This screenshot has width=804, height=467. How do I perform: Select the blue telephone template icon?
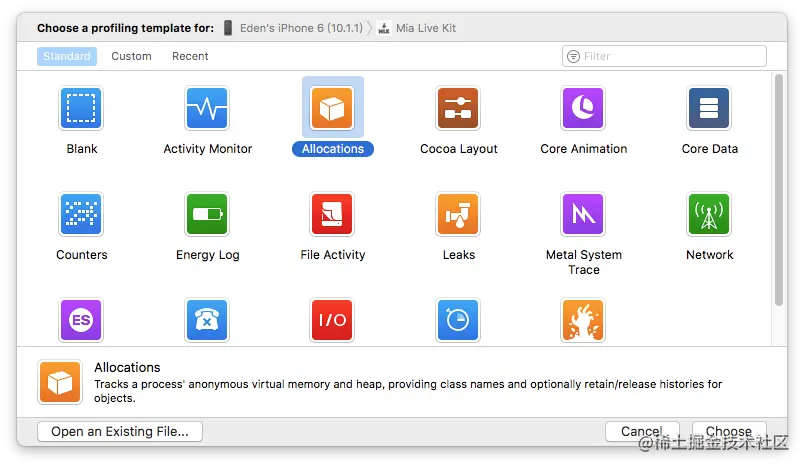pos(207,320)
